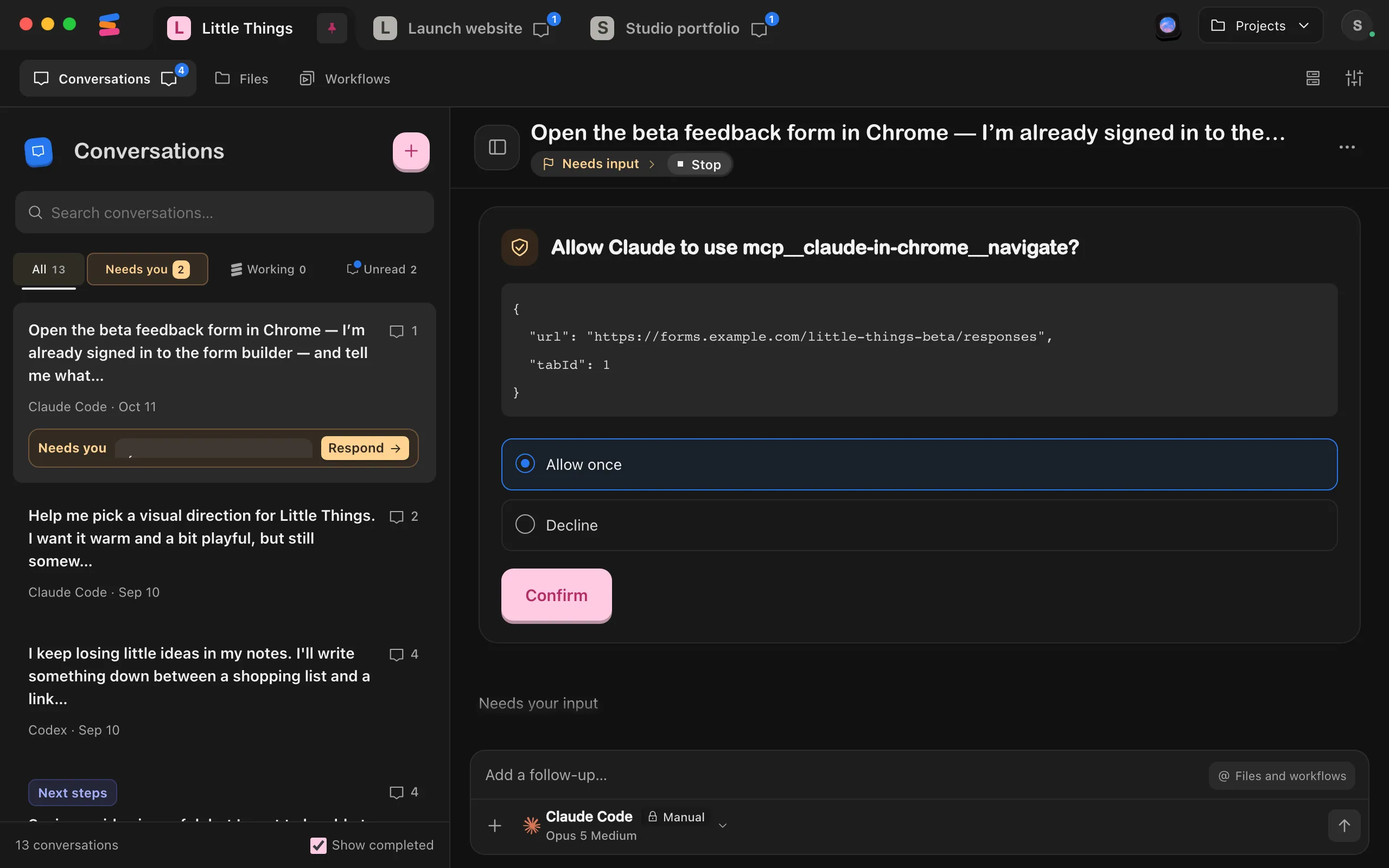Open the sliders settings icon
The height and width of the screenshot is (868, 1389).
tap(1354, 78)
